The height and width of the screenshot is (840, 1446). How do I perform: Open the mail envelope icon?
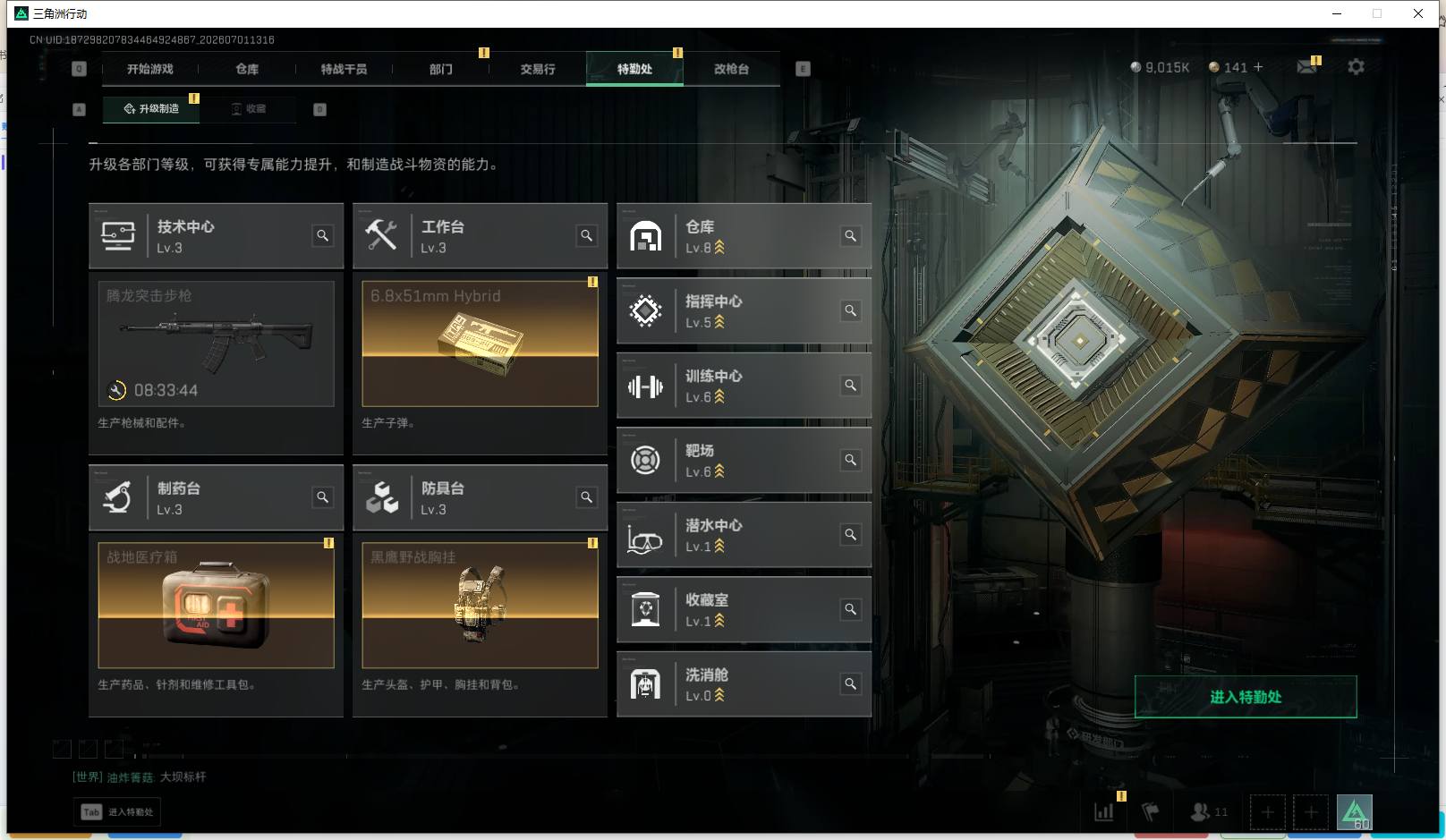1306,67
